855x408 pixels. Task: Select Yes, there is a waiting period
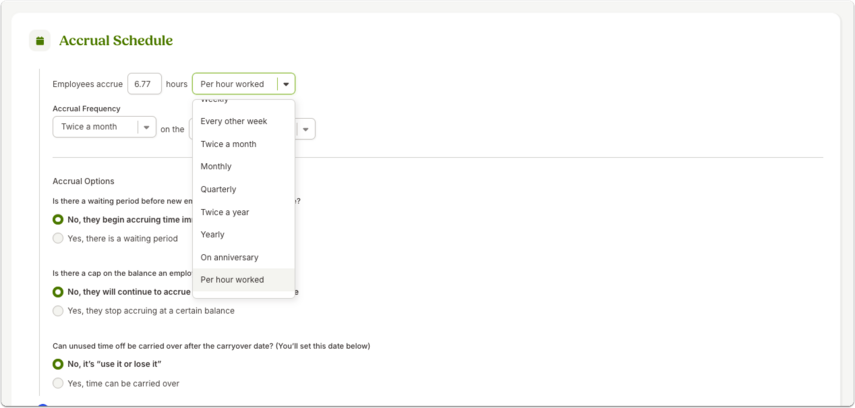tap(58, 238)
